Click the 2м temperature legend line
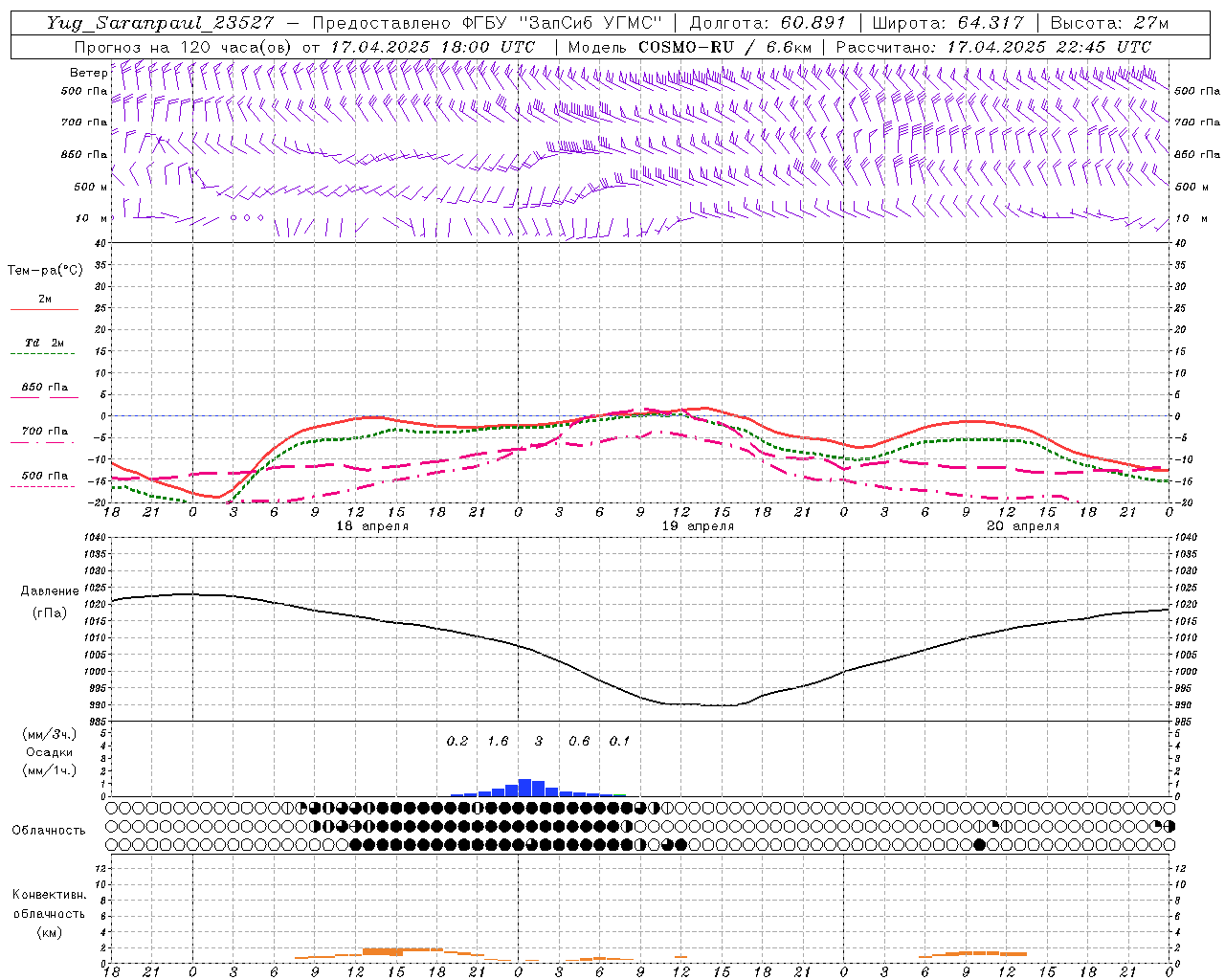 tap(44, 309)
